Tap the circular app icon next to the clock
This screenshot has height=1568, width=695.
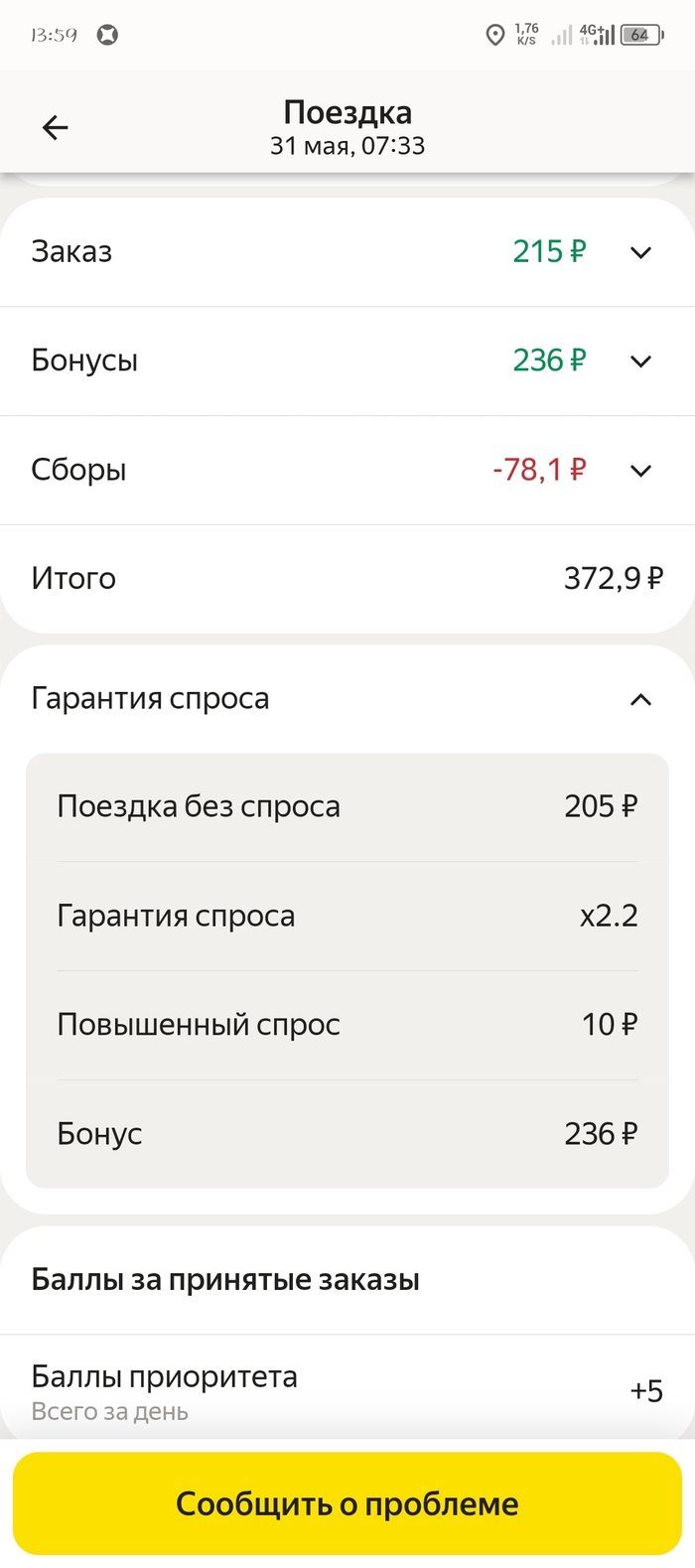point(107,33)
